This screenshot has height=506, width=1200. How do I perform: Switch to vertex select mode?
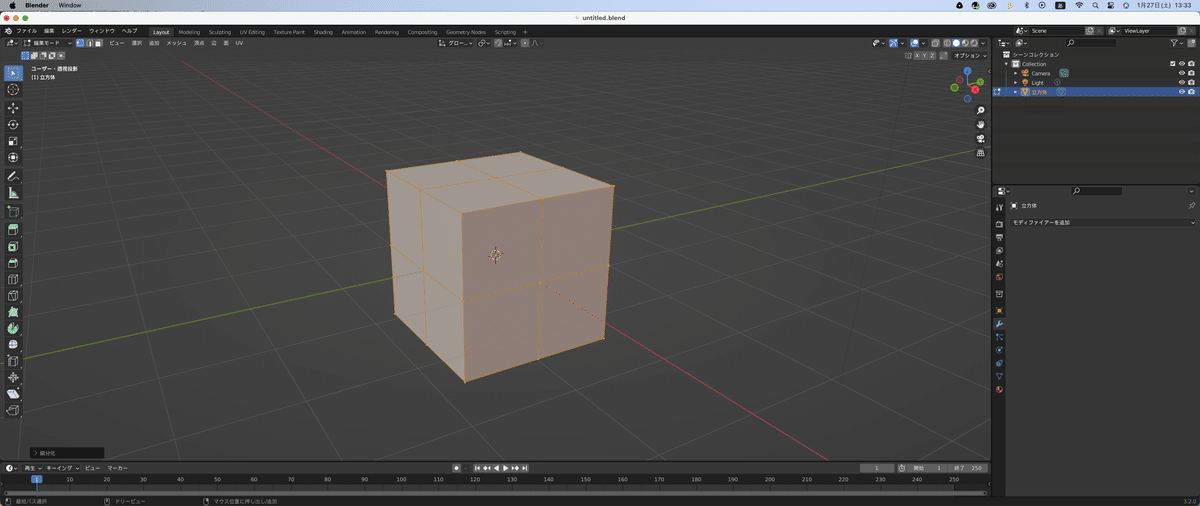coord(81,43)
